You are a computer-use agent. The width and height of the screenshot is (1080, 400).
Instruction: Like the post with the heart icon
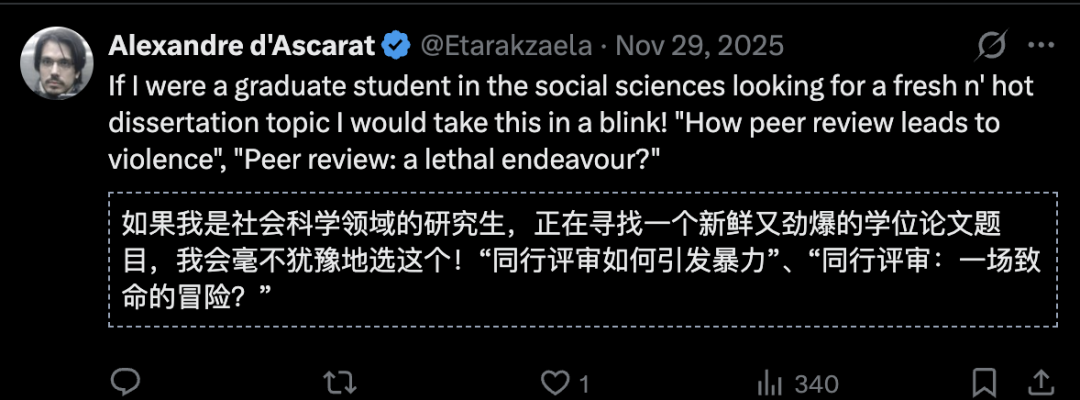pos(553,382)
